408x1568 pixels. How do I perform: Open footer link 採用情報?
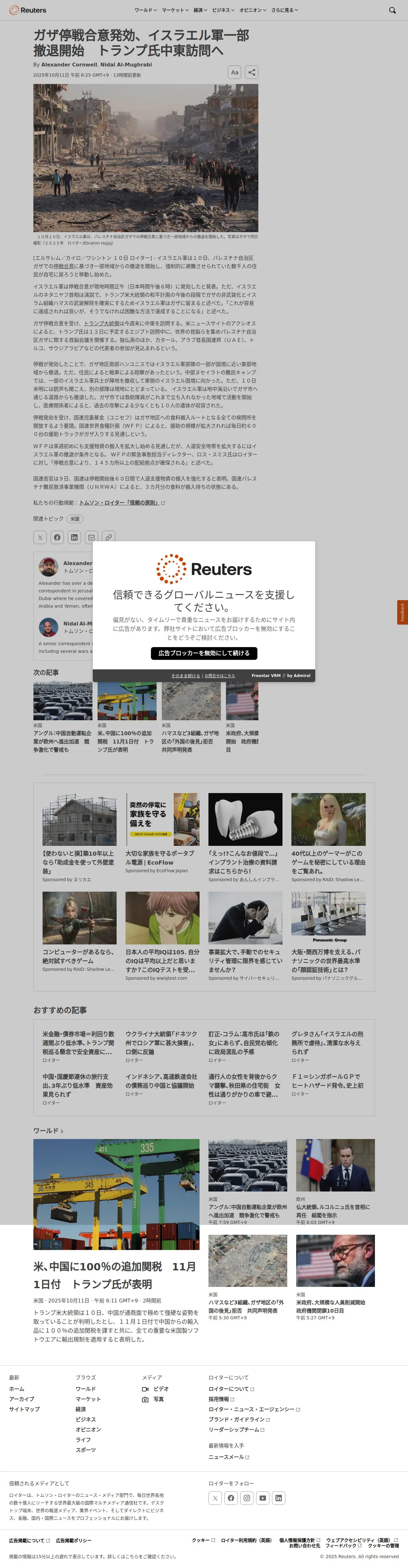point(221,1399)
